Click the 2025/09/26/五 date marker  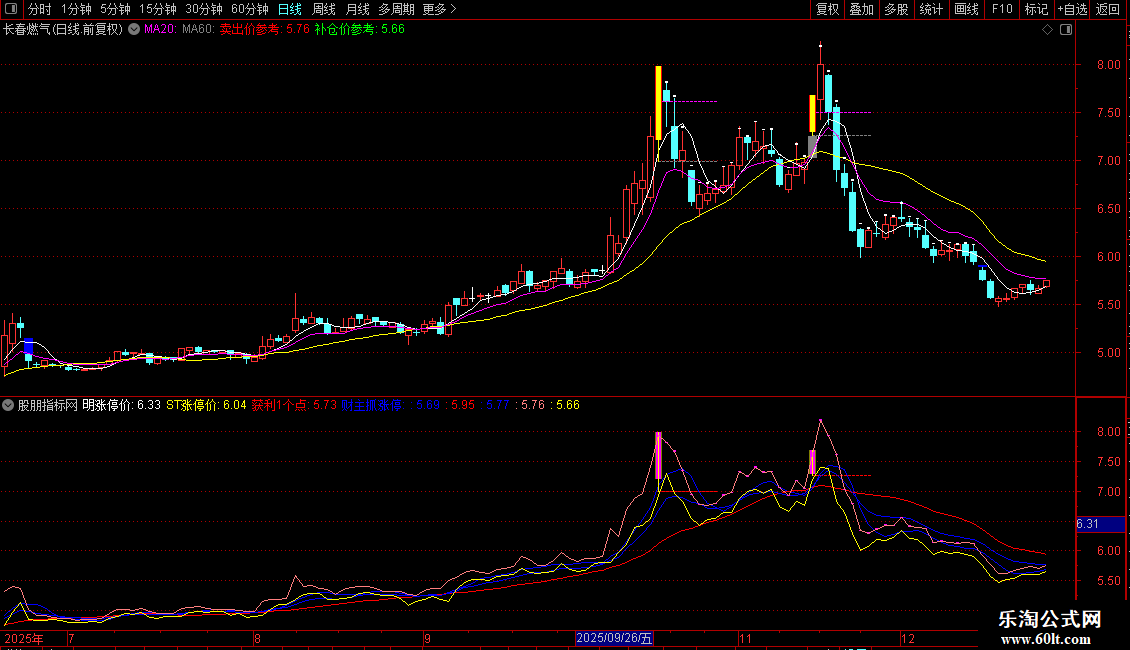(614, 638)
